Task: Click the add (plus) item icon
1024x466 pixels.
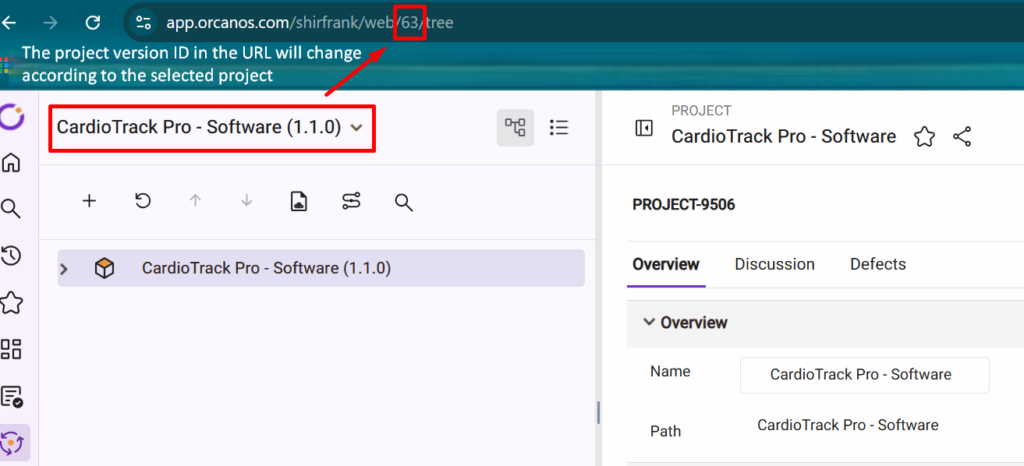Action: 89,202
